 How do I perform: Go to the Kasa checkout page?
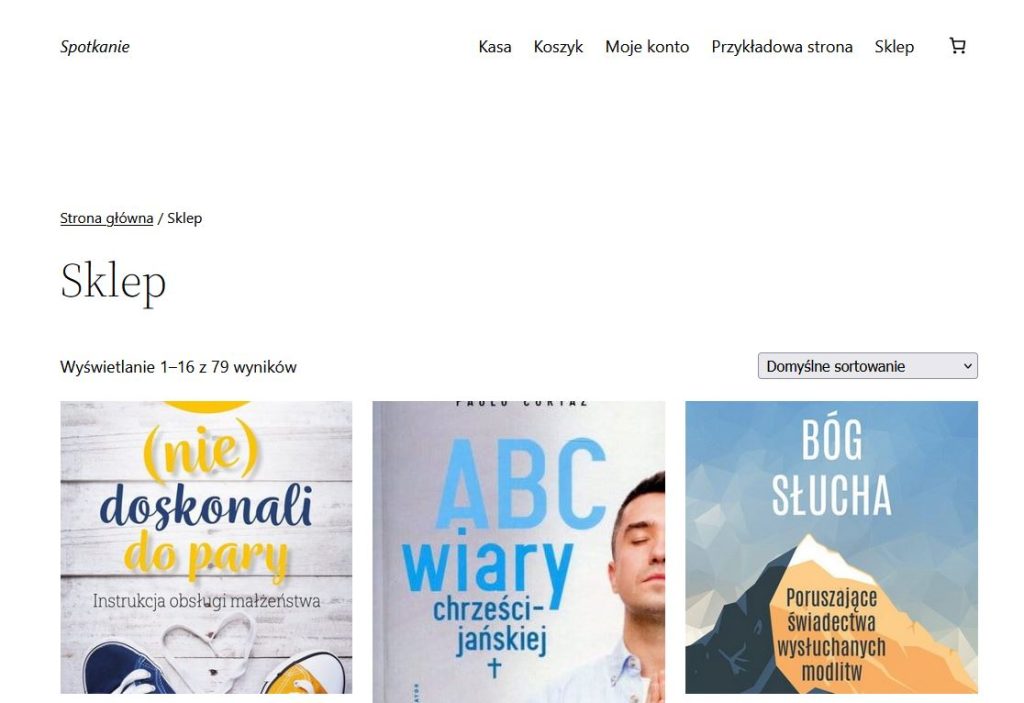point(494,47)
